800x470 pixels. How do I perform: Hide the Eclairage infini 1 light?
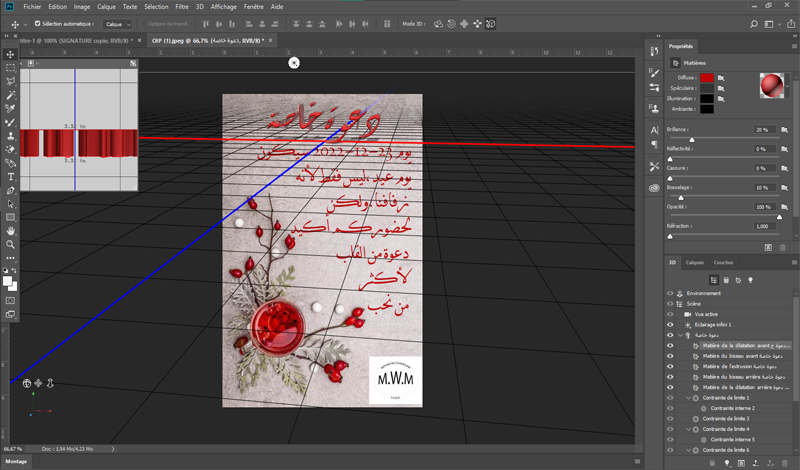pos(670,325)
